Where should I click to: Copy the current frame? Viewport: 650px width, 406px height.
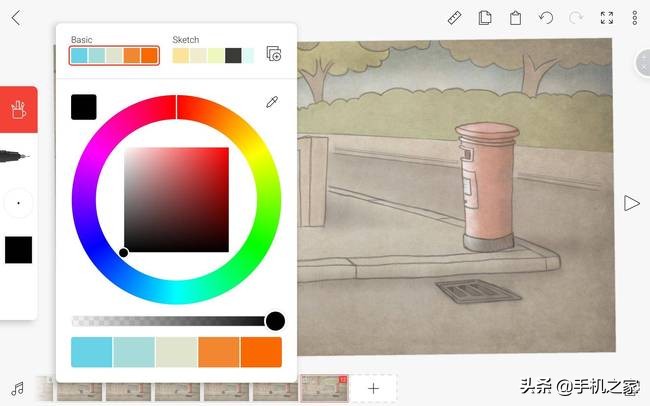485,18
